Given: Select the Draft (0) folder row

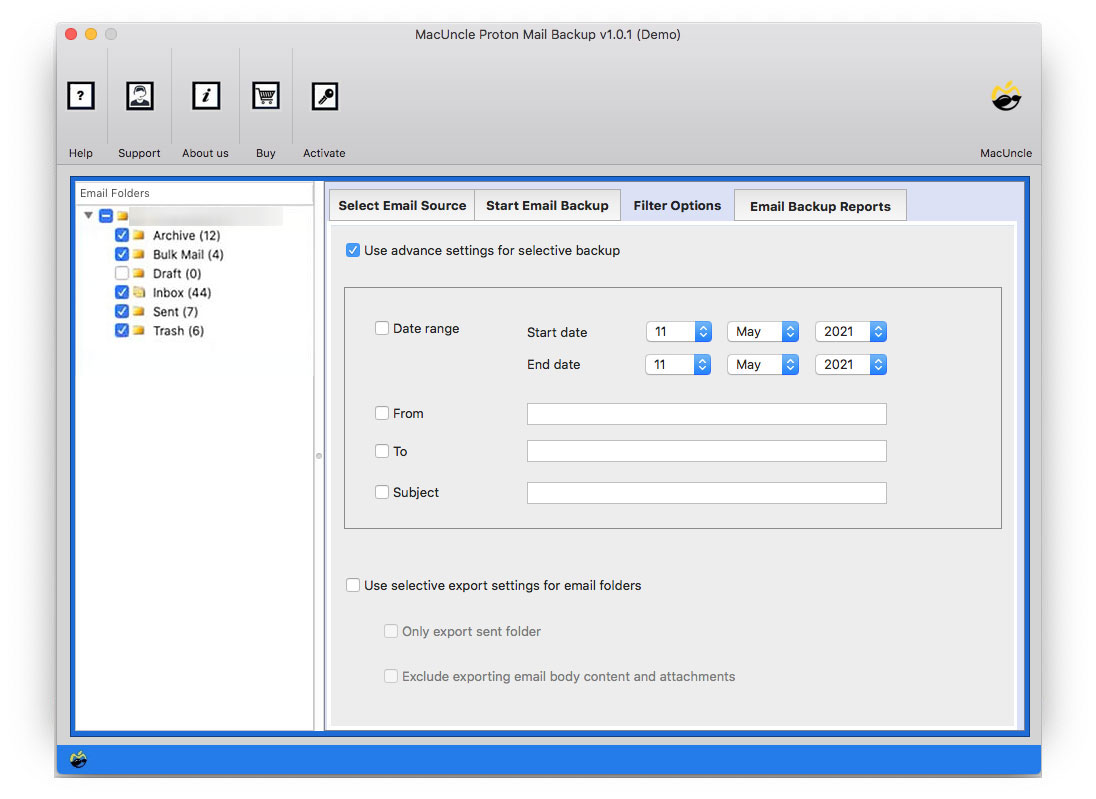Looking at the screenshot, I should click(177, 273).
